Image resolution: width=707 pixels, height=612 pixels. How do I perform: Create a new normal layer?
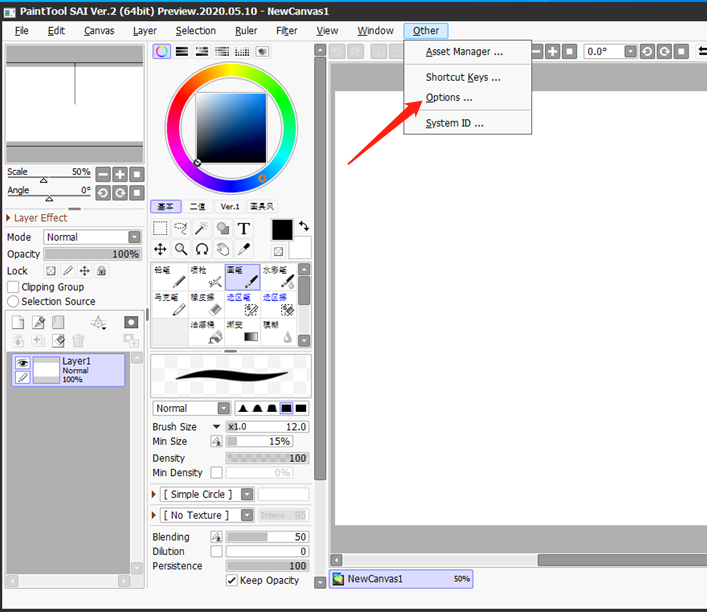(18, 322)
